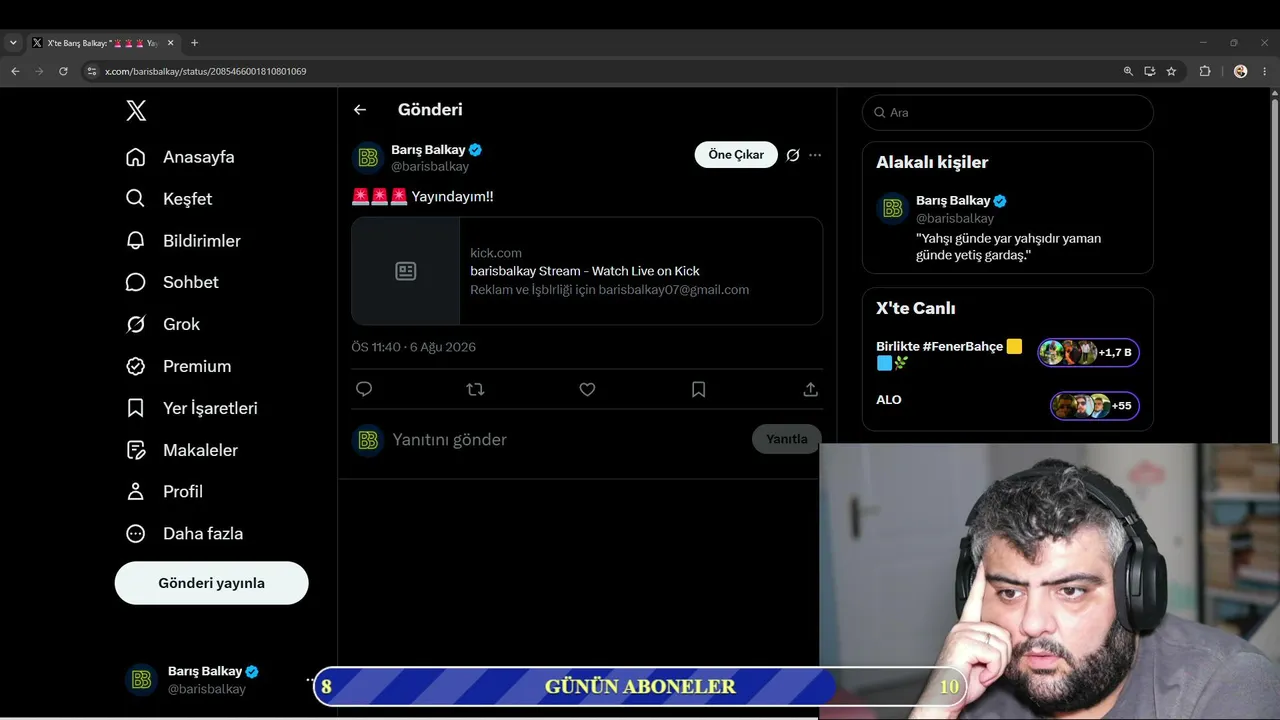Open the Daha fazla menu

point(184,534)
